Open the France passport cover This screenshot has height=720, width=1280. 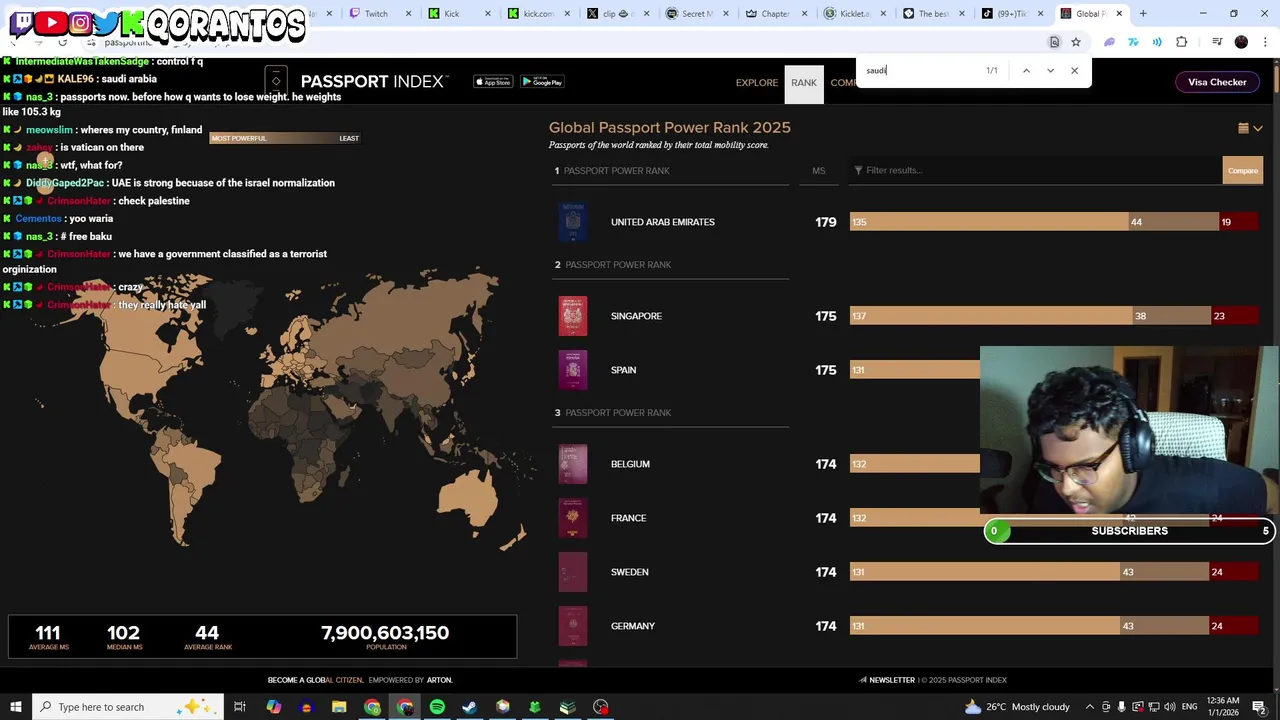click(x=573, y=518)
